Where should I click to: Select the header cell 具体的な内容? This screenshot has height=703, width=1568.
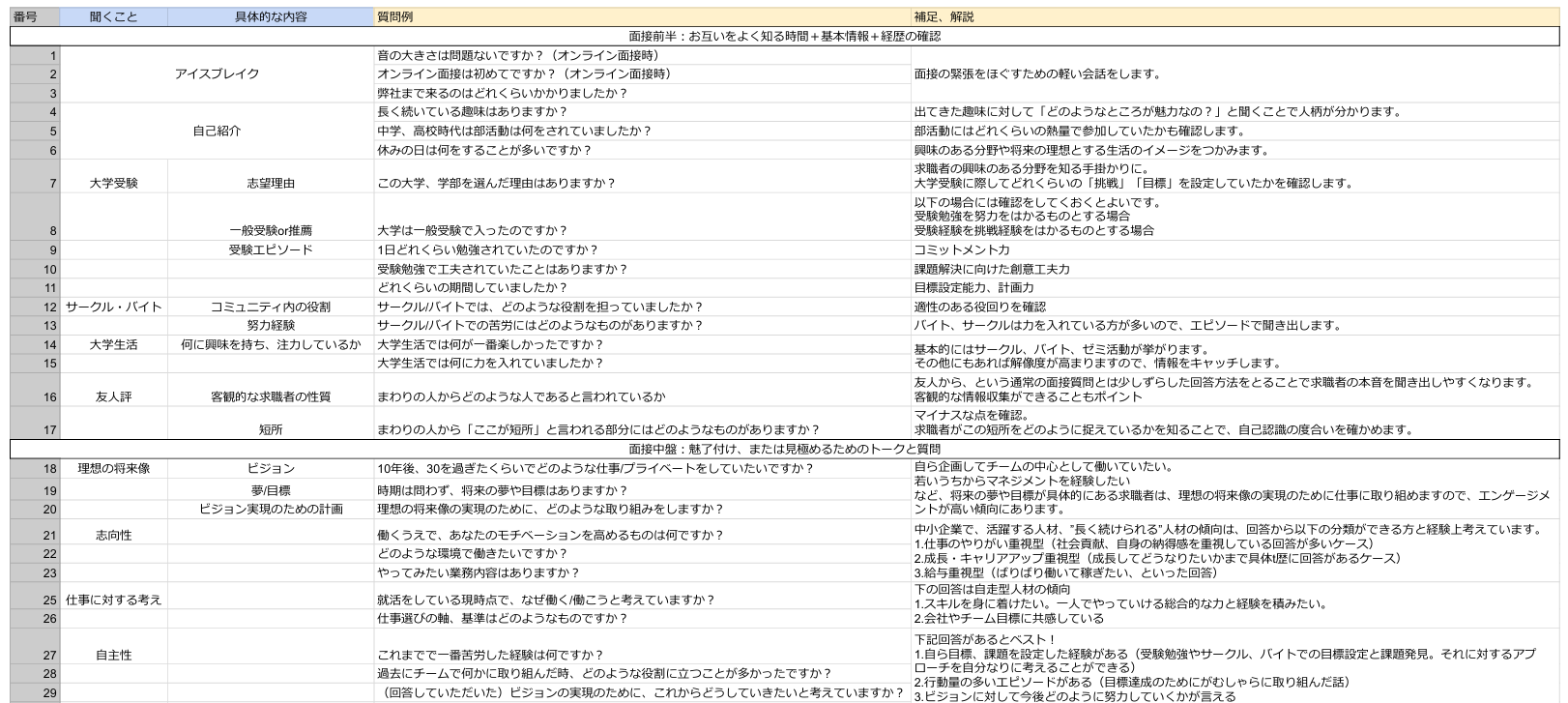point(271,16)
